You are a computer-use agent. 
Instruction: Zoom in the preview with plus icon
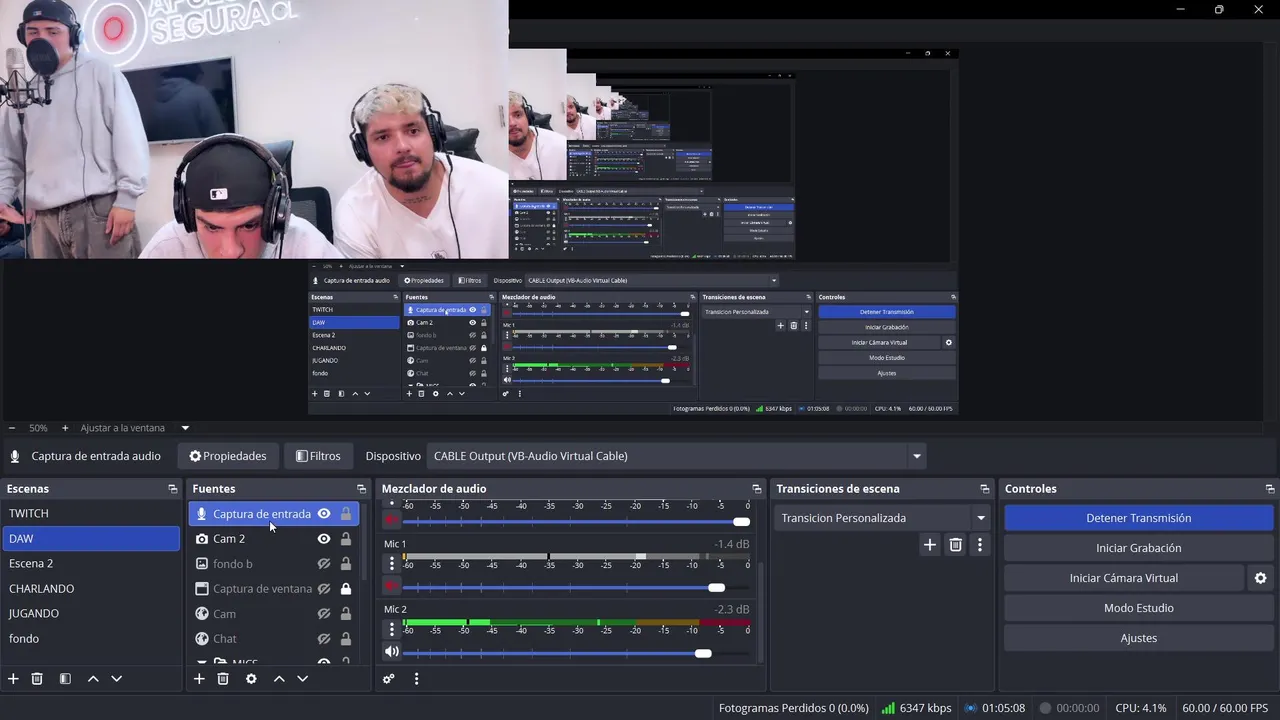click(65, 428)
